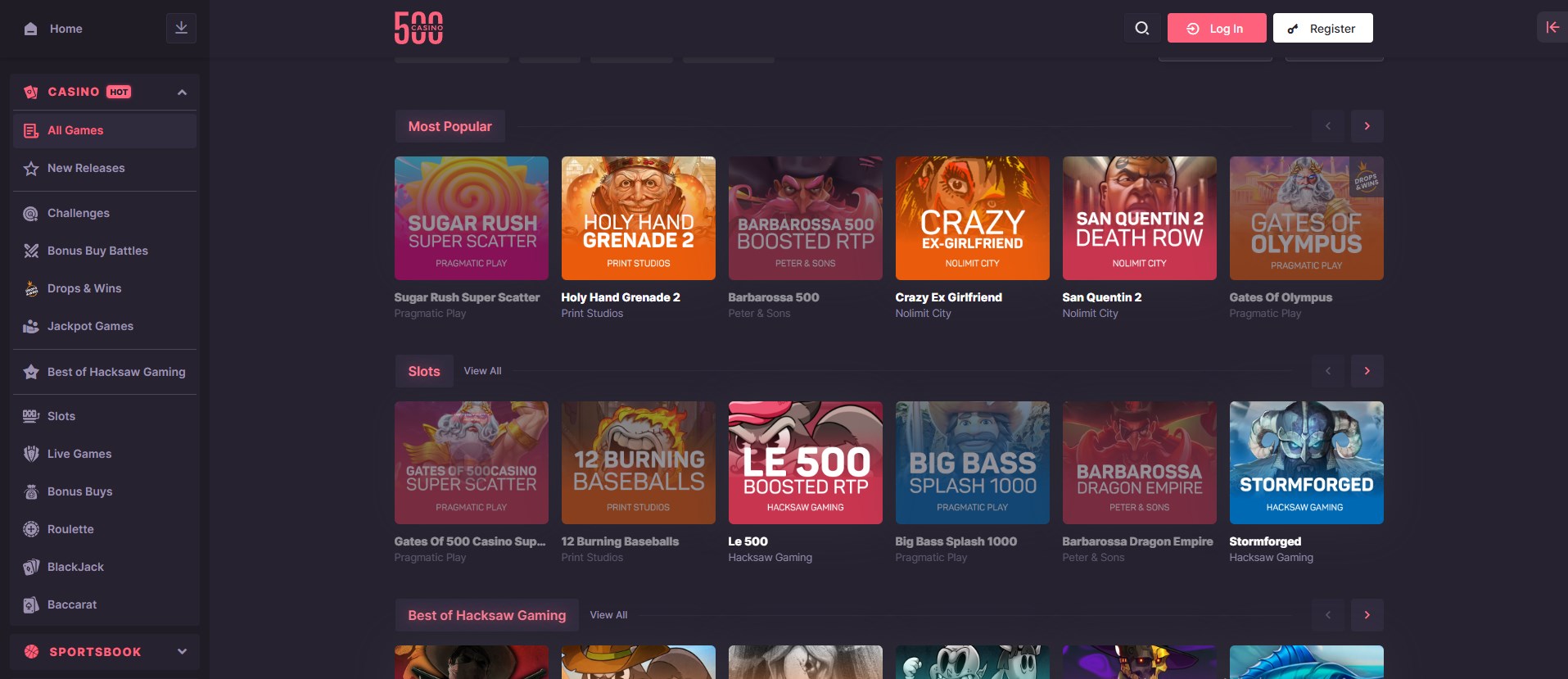Collapse sidebar using the top-right arrow icon
Image resolution: width=1568 pixels, height=679 pixels.
pos(1552,27)
